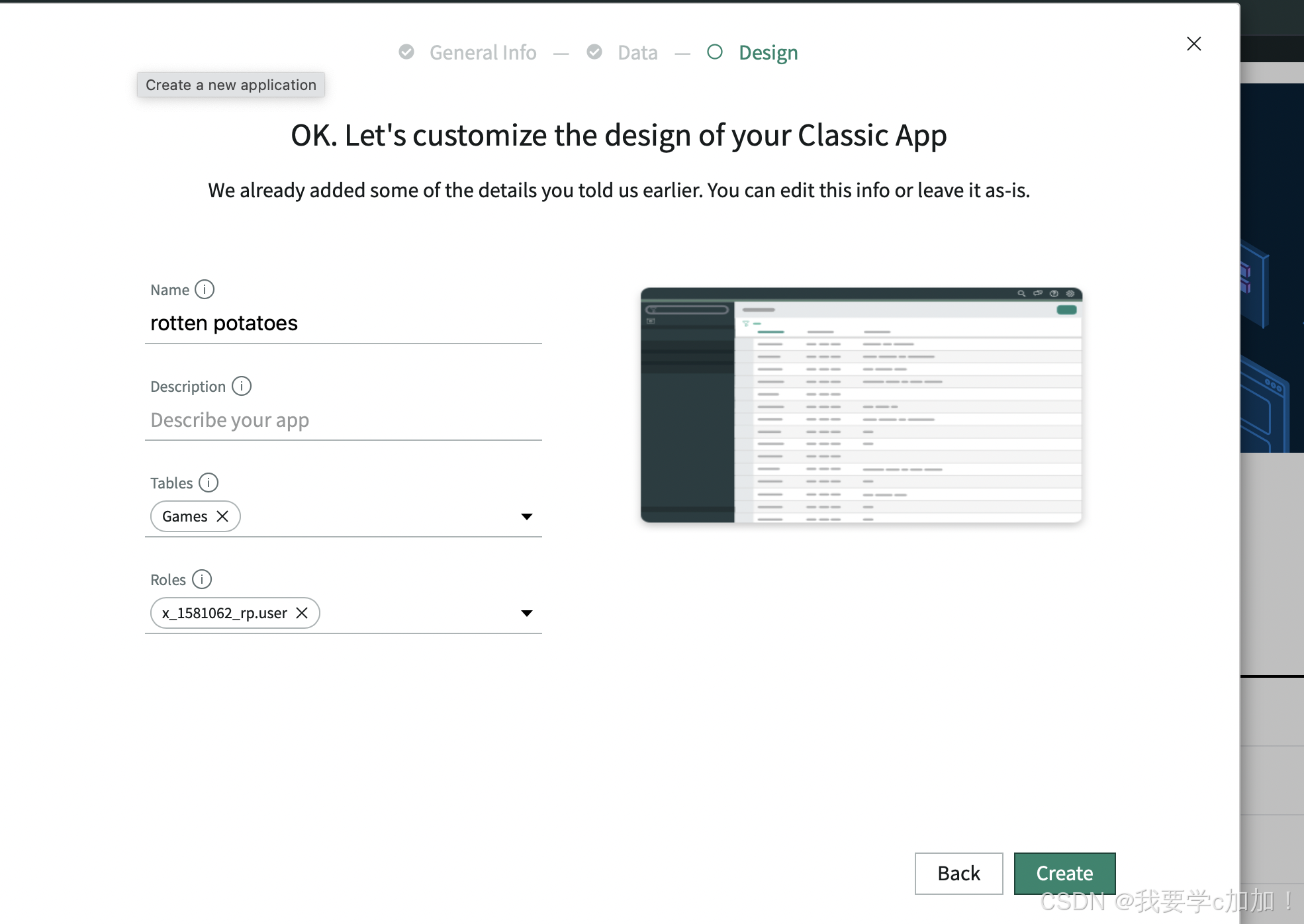Select the Design step label
This screenshot has width=1304, height=924.
pyautogui.click(x=768, y=52)
